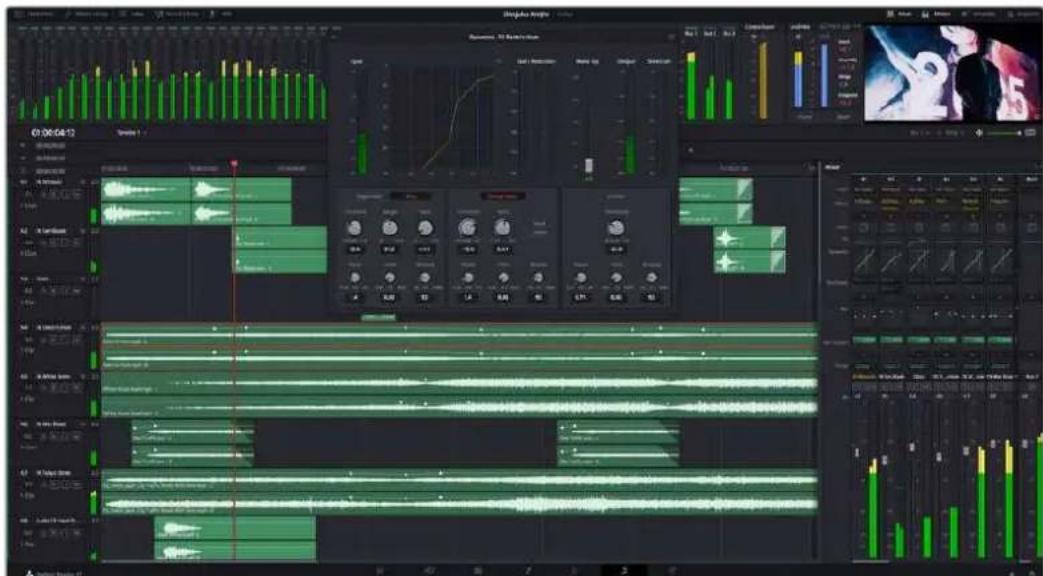Image resolution: width=1043 pixels, height=576 pixels.
Task: Switch to the Color page icon
Action: [x=575, y=570]
